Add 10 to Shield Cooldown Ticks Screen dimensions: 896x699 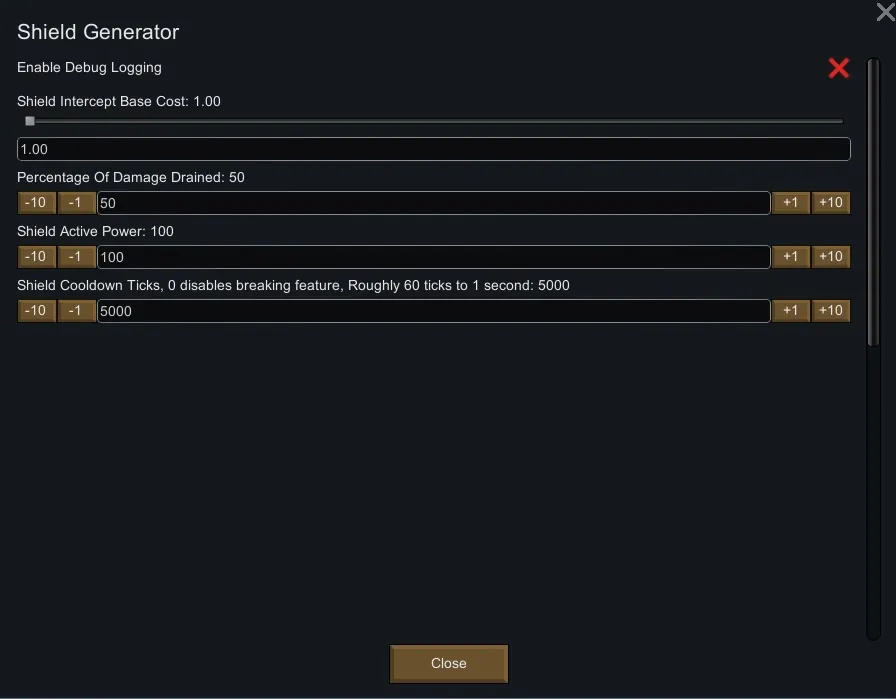pyautogui.click(x=830, y=311)
